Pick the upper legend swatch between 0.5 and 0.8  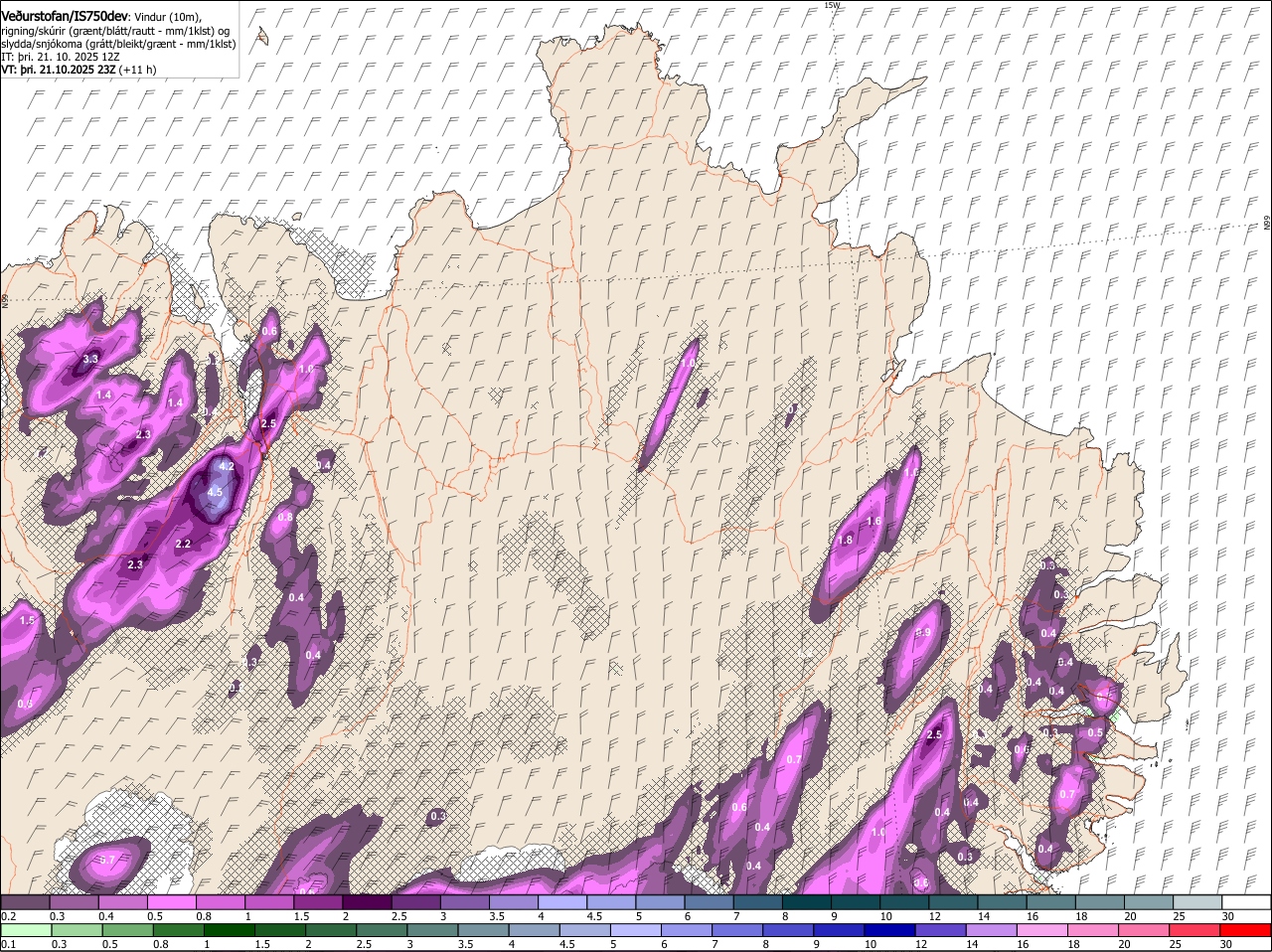(173, 902)
